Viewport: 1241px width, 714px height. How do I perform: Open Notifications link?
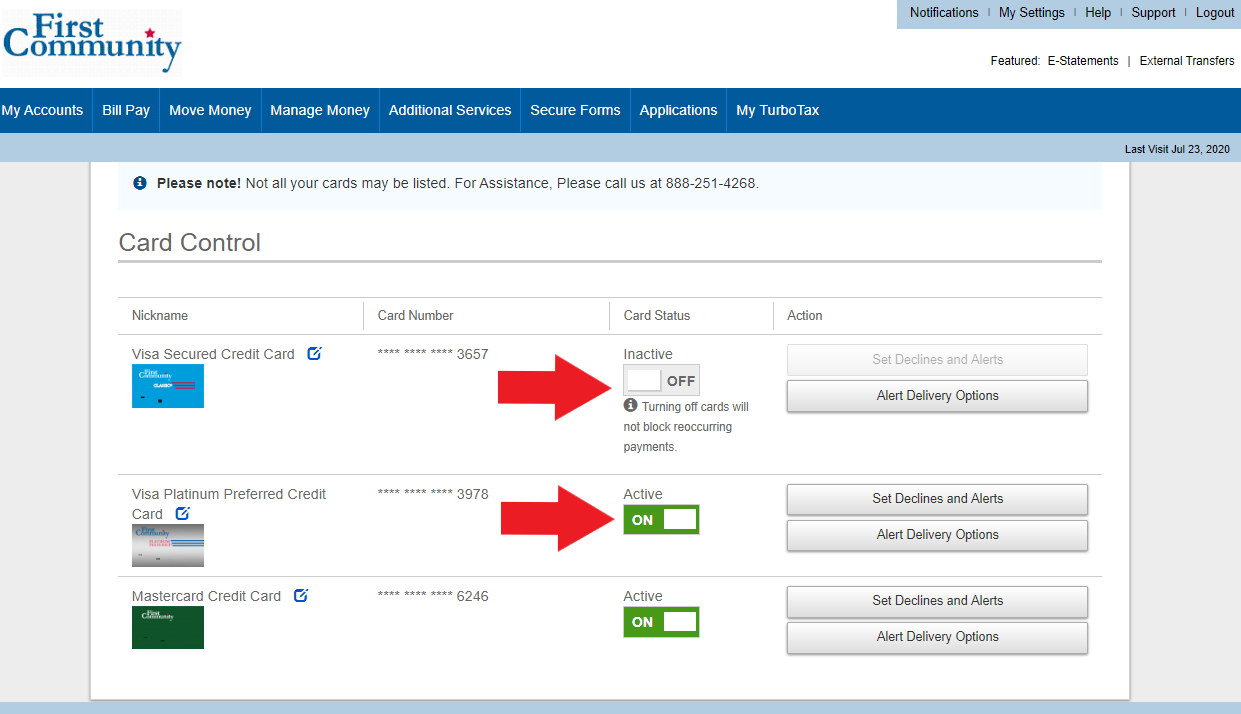[x=944, y=13]
